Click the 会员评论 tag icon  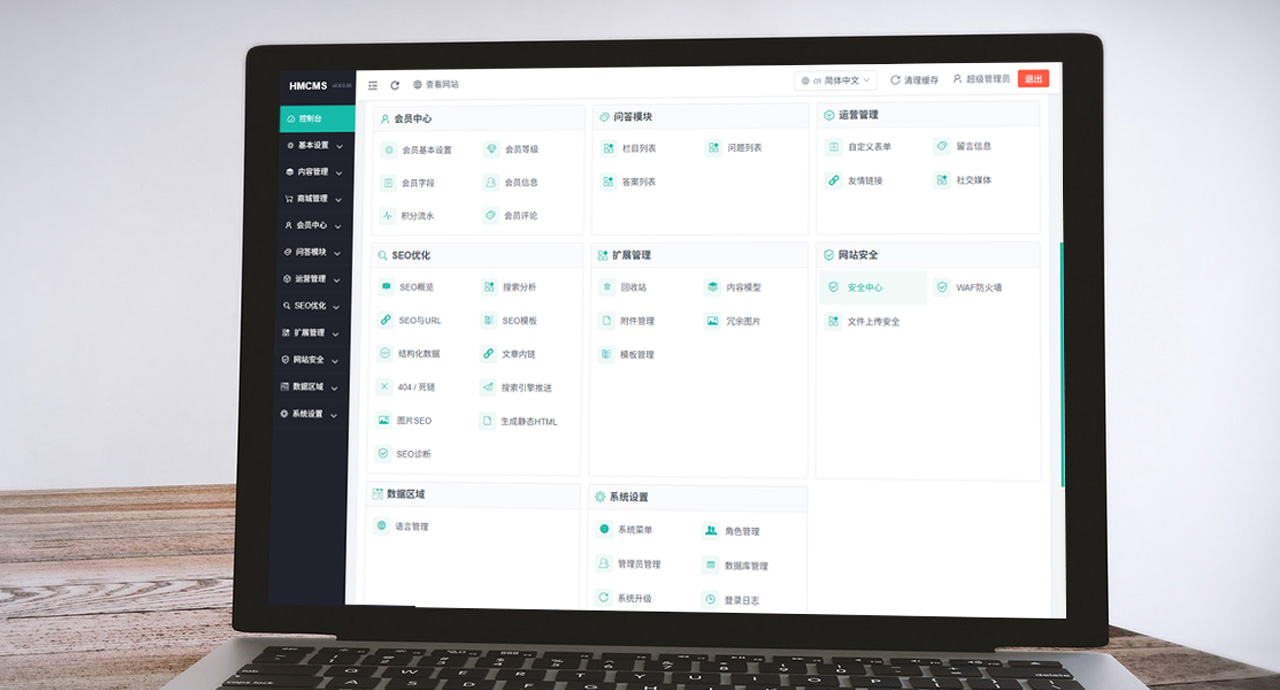490,214
